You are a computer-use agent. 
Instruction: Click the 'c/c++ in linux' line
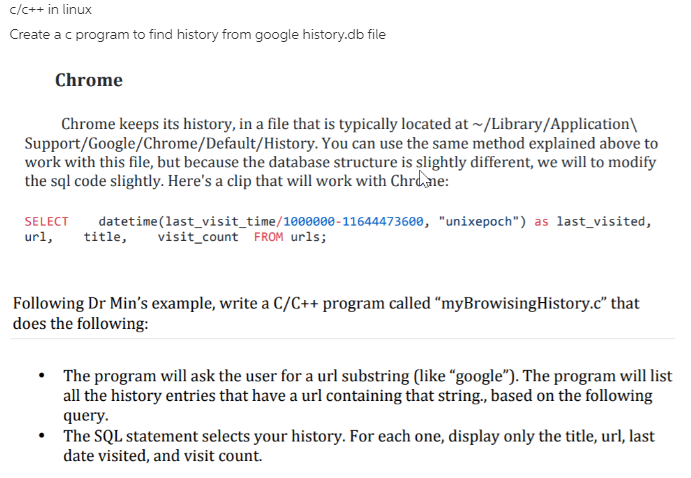pyautogui.click(x=51, y=10)
